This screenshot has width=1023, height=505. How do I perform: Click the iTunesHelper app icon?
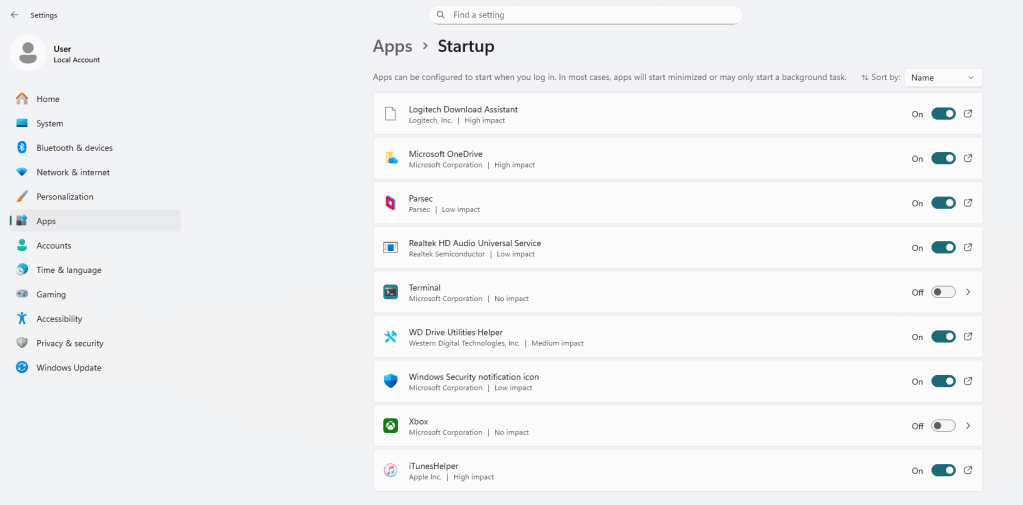[x=390, y=470]
